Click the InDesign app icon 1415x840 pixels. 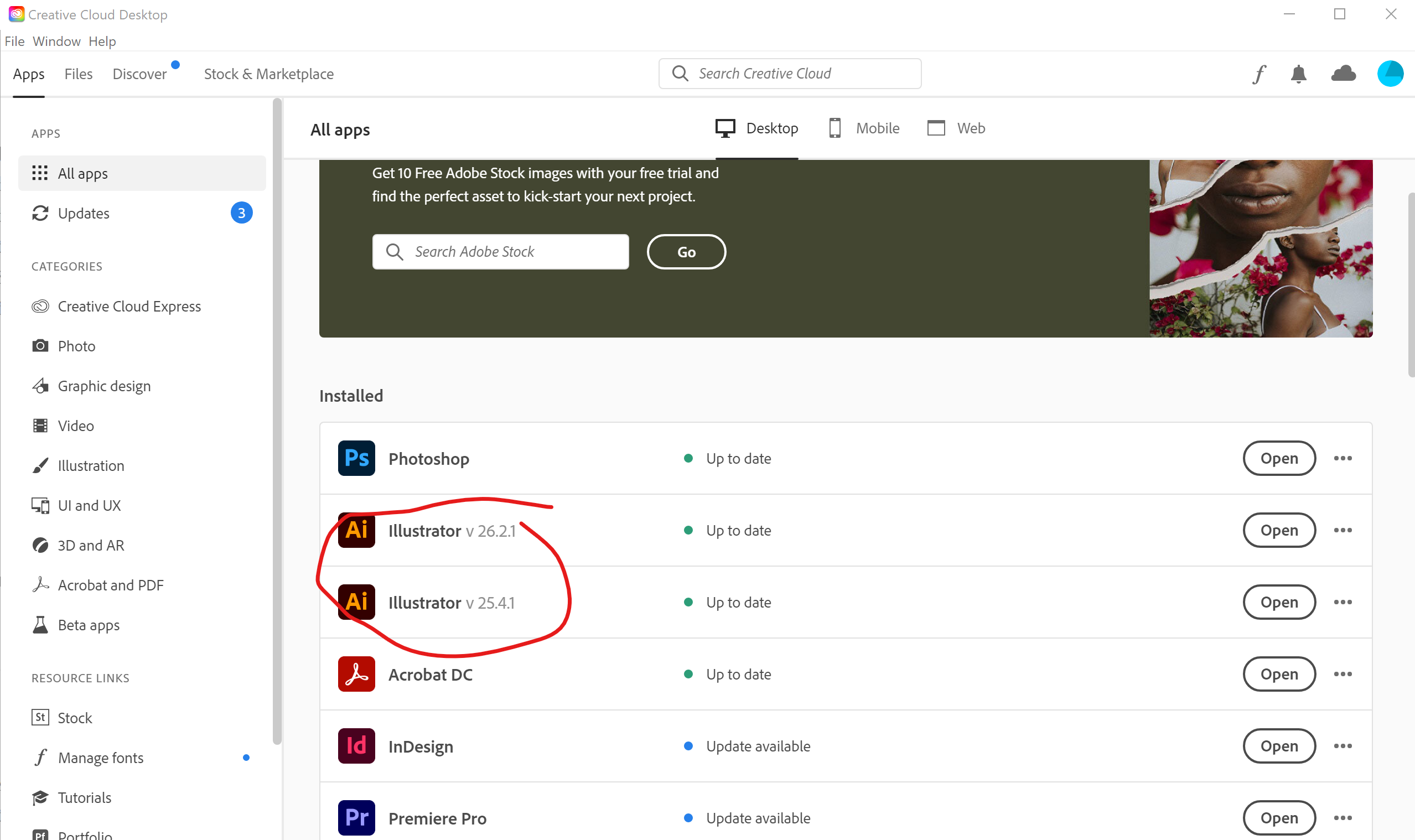pyautogui.click(x=356, y=745)
